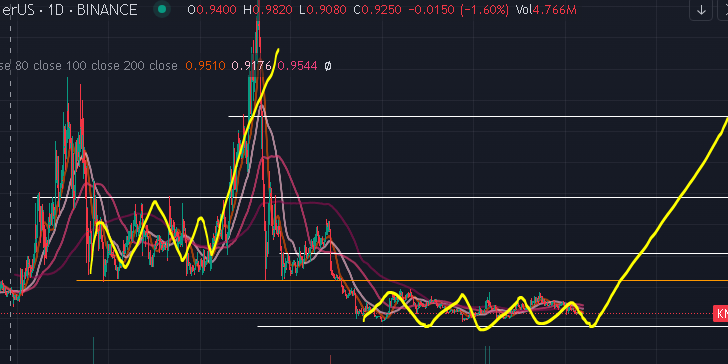Click the empty-set symbol in indicator legend
Image resolution: width=728 pixels, height=364 pixels.
[328, 66]
